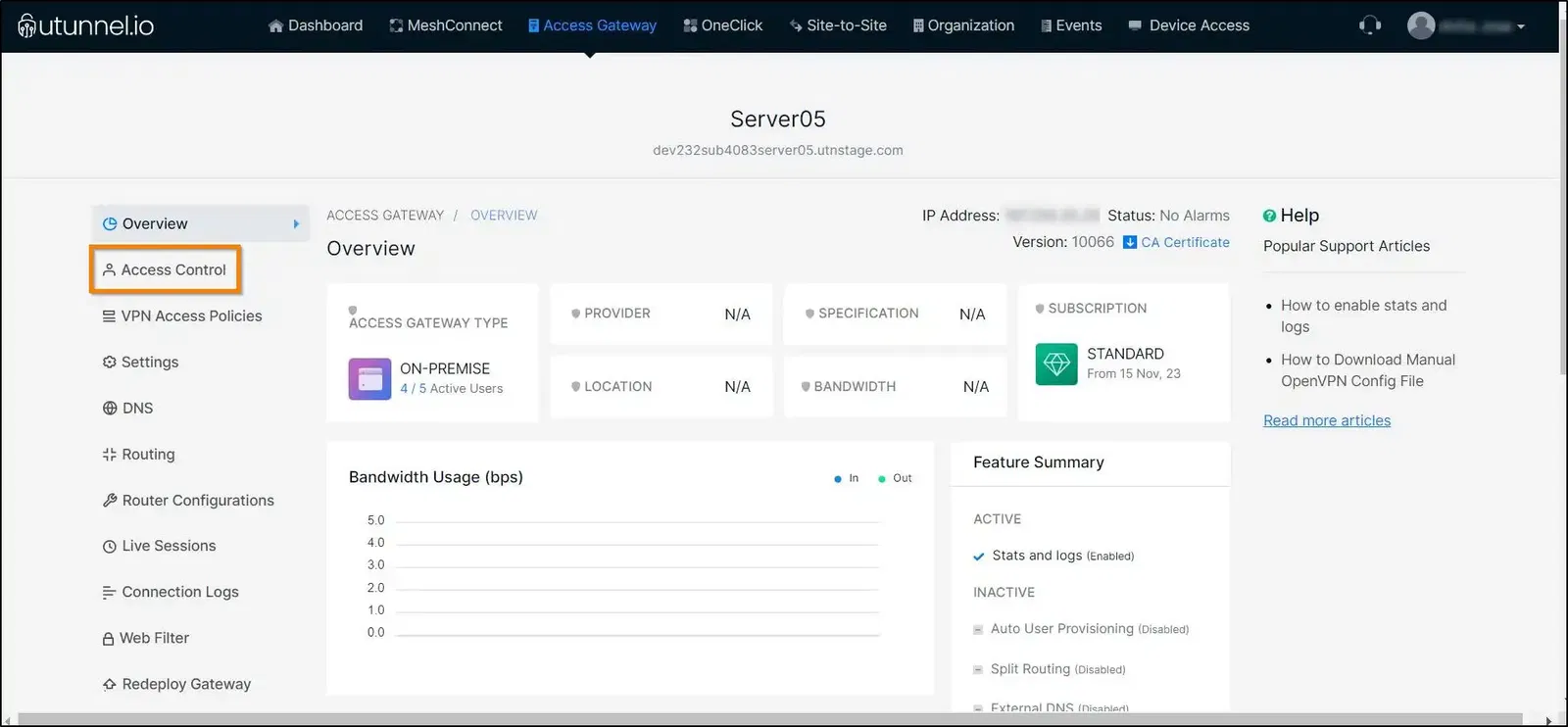Click the Feature Summary heading
The image size is (1568, 727).
click(x=1039, y=462)
